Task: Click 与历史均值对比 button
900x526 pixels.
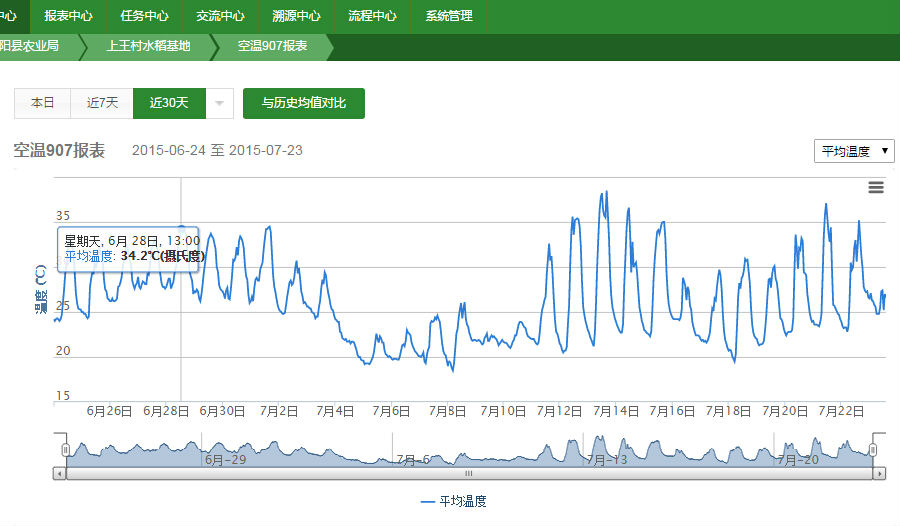Action: [x=303, y=103]
